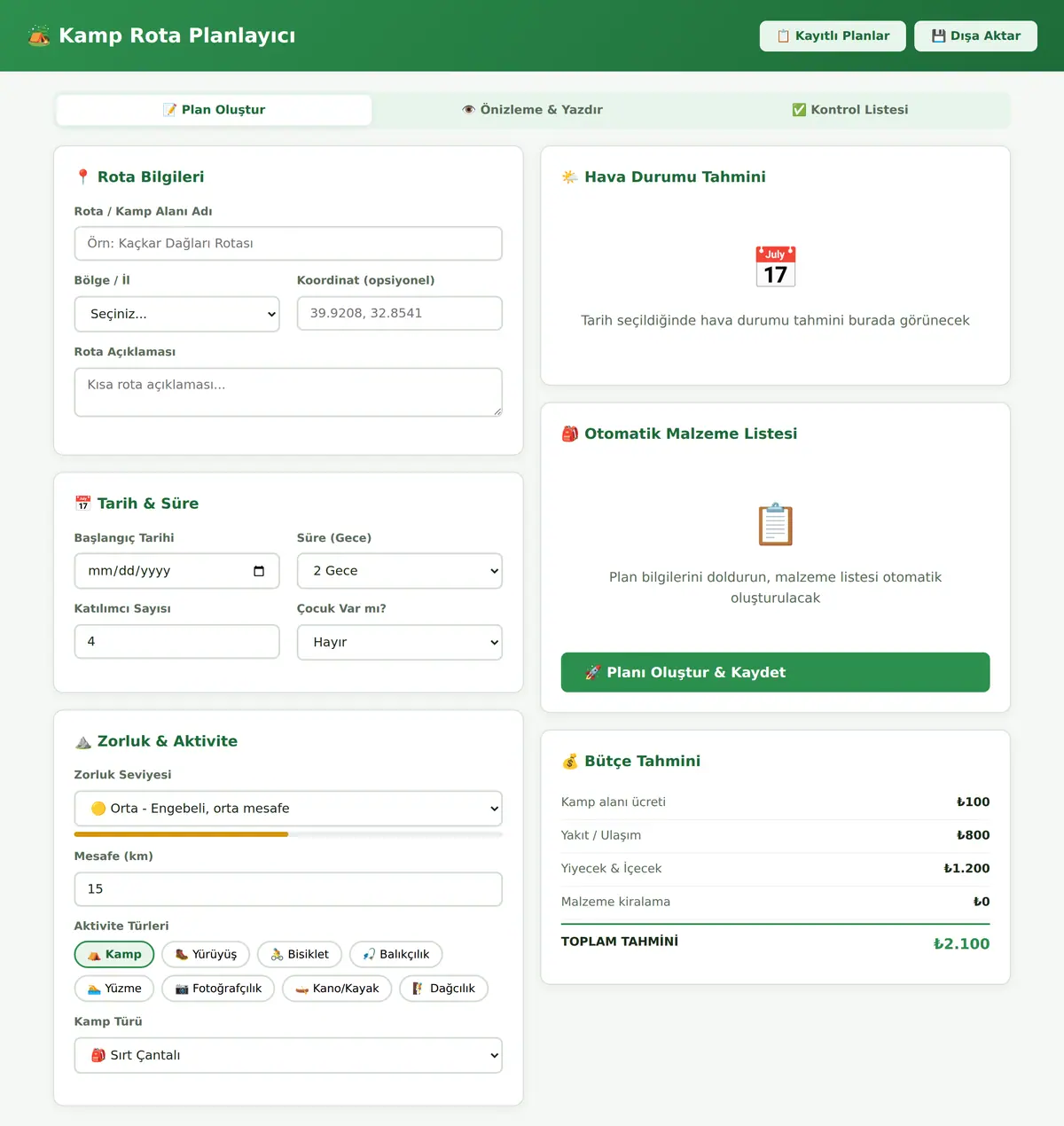Click the Yakıt / Ulaşım amount ₺800
The height and width of the screenshot is (1126, 1064).
[x=973, y=835]
